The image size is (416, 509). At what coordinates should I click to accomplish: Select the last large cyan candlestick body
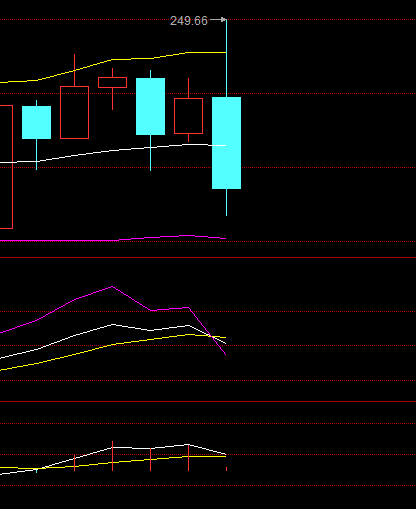(x=226, y=143)
